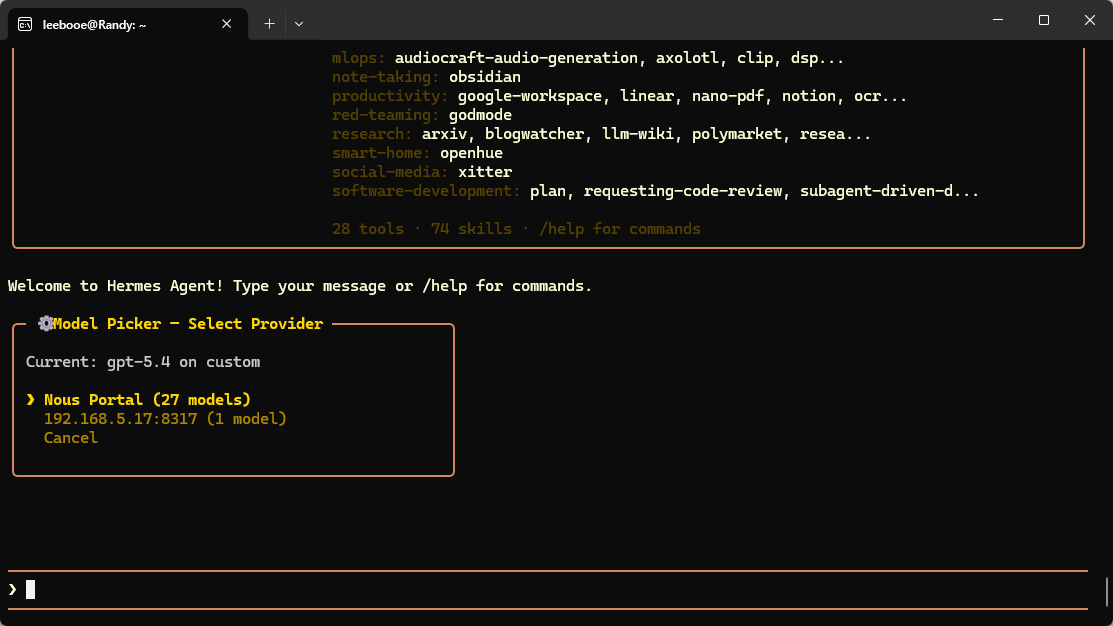The image size is (1113, 626).
Task: Click the terminal icon in the tab
Action: pos(25,25)
